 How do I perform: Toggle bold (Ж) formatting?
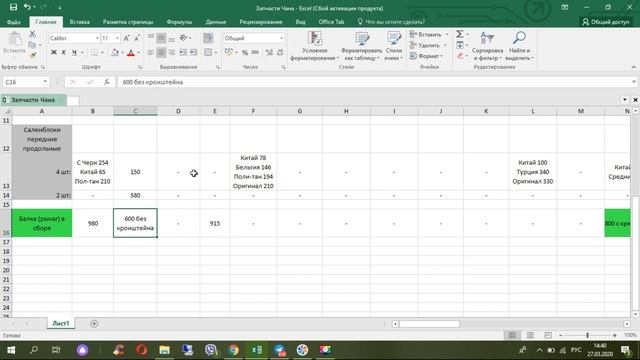pos(53,52)
